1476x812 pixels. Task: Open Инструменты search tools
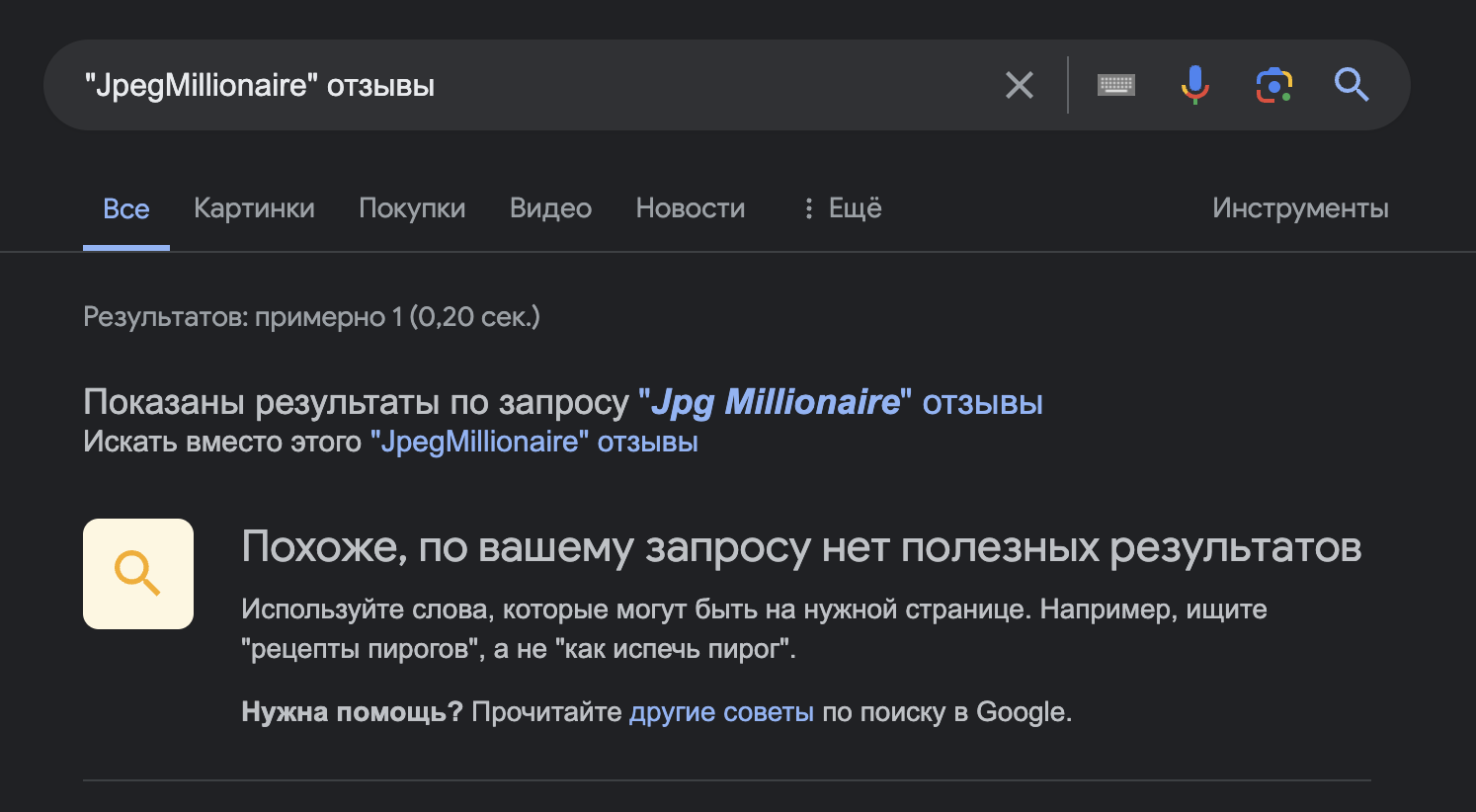pyautogui.click(x=1300, y=208)
